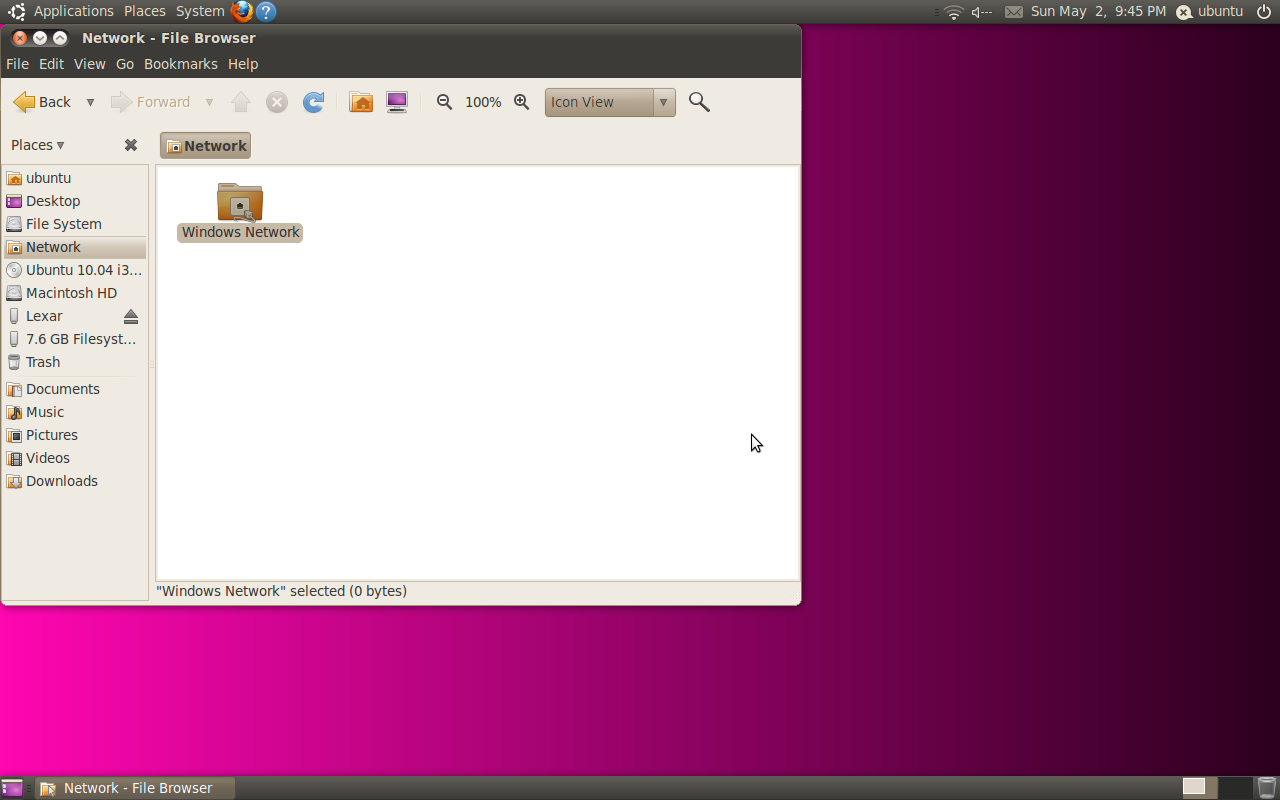Switch to the second workspace

pos(1235,787)
